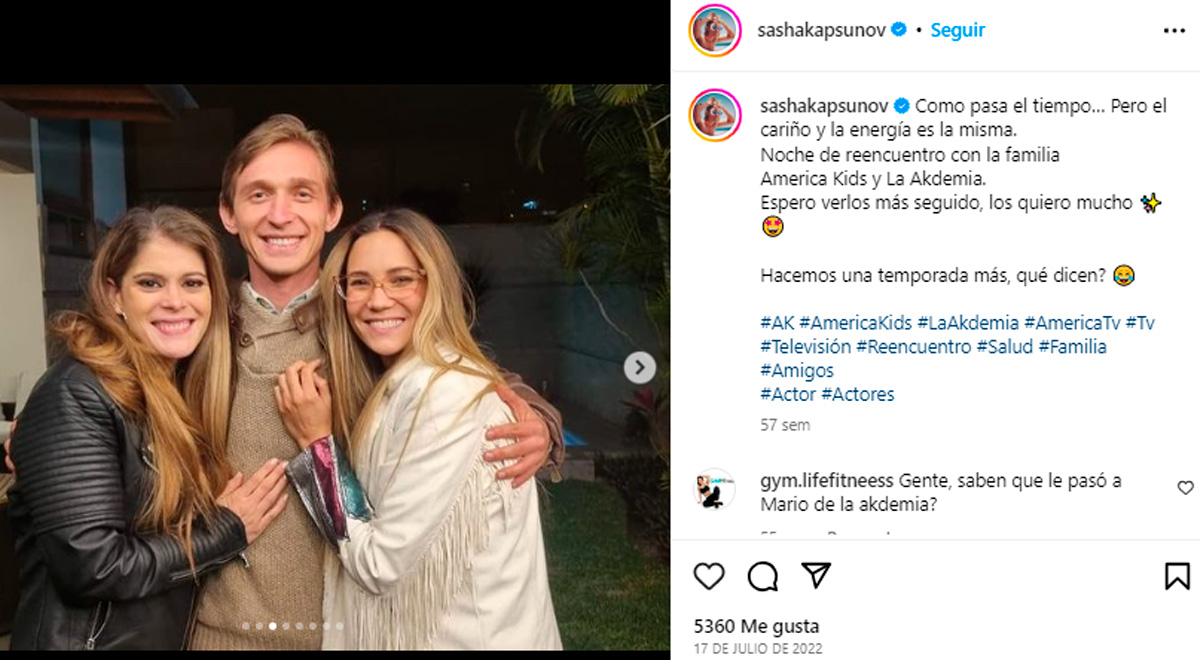The width and height of the screenshot is (1200, 660).
Task: Click Seguir to follow sashakapsunov
Action: pos(958,30)
